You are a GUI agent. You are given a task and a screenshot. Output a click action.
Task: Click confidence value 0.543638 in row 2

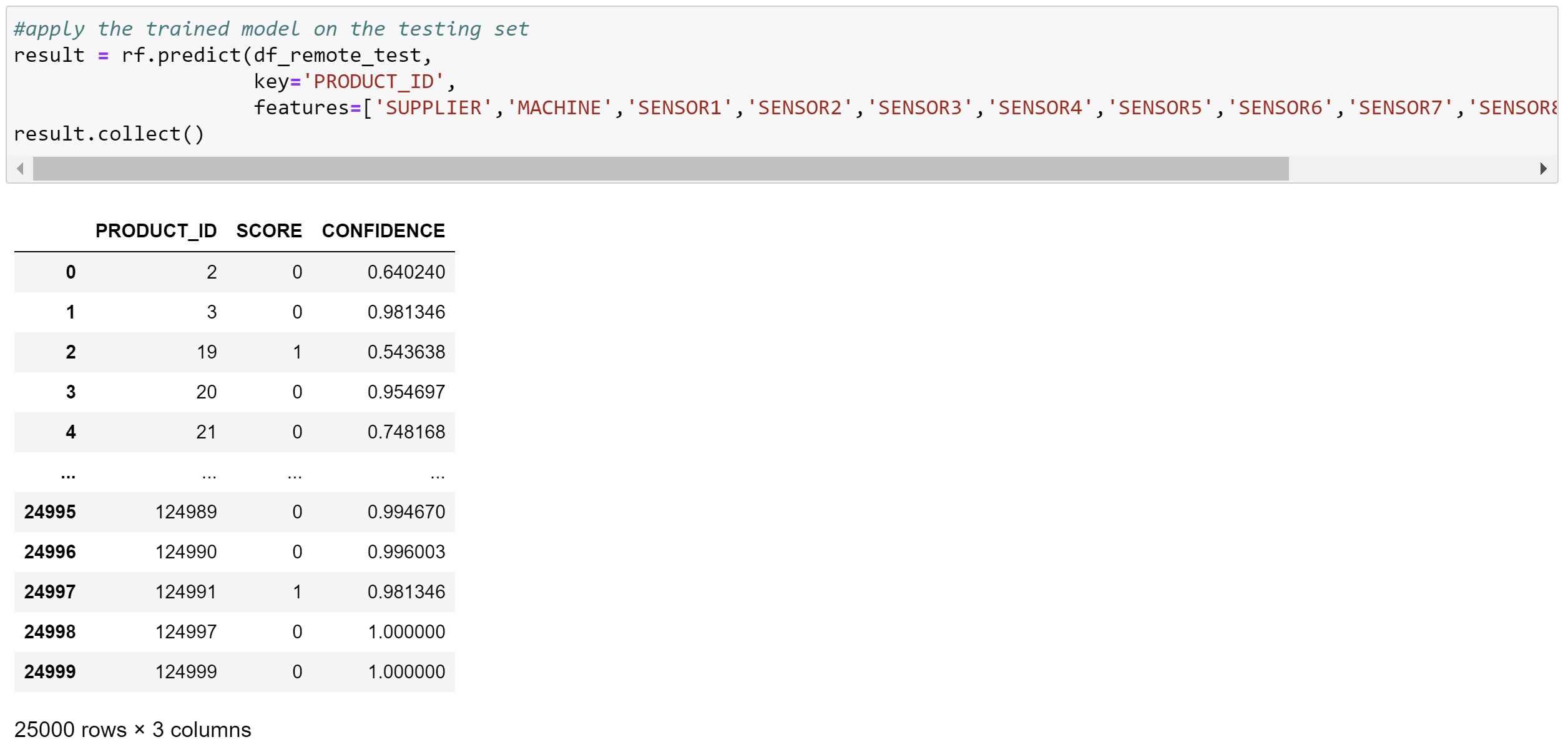click(x=406, y=352)
